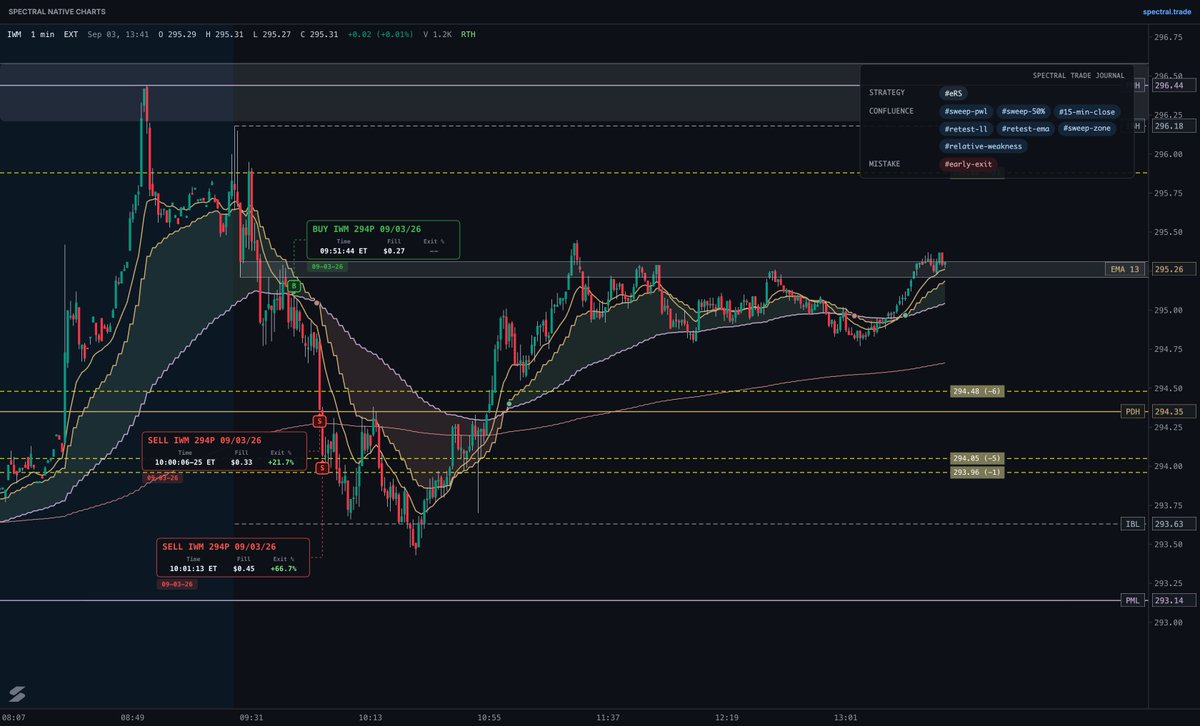Image resolution: width=1200 pixels, height=726 pixels.
Task: Click the SPECTRAL TRADE JOURNAL heading
Action: click(x=1078, y=75)
